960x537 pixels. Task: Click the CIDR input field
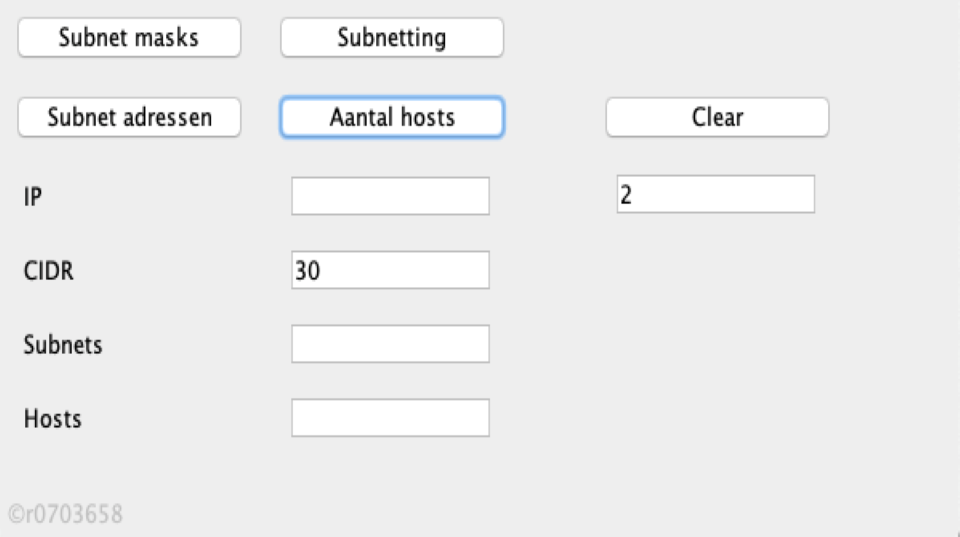[x=390, y=270]
